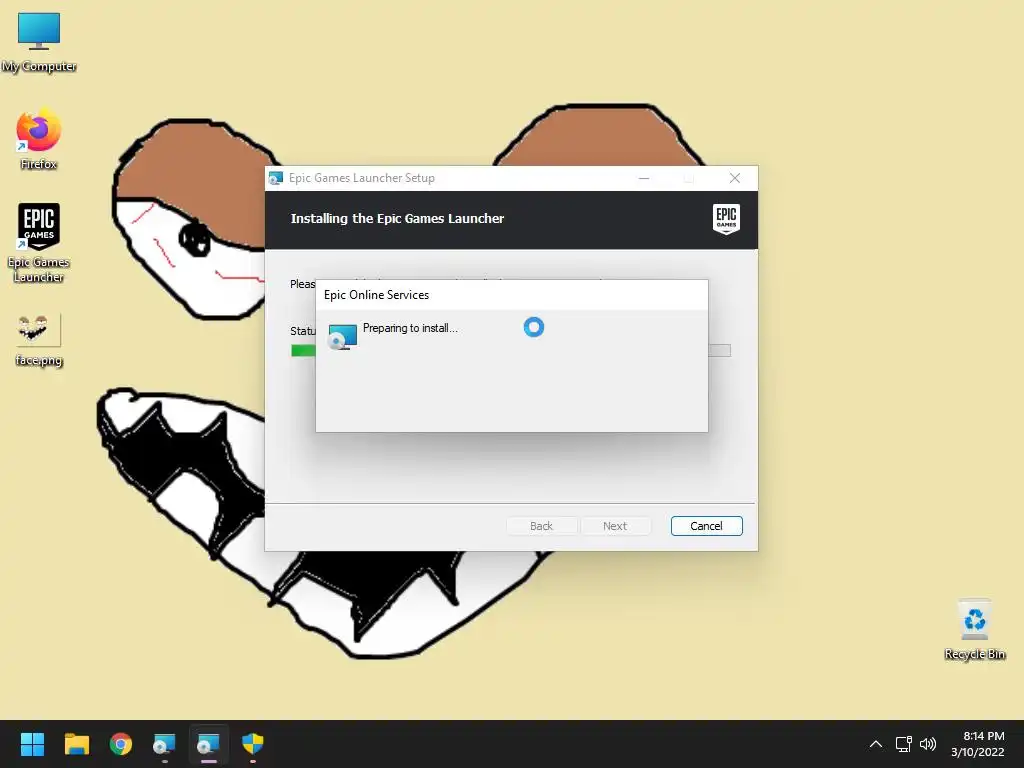Screen dimensions: 1024x768
Task: Minimize the Epic Games Launcher Setup window
Action: 644,178
